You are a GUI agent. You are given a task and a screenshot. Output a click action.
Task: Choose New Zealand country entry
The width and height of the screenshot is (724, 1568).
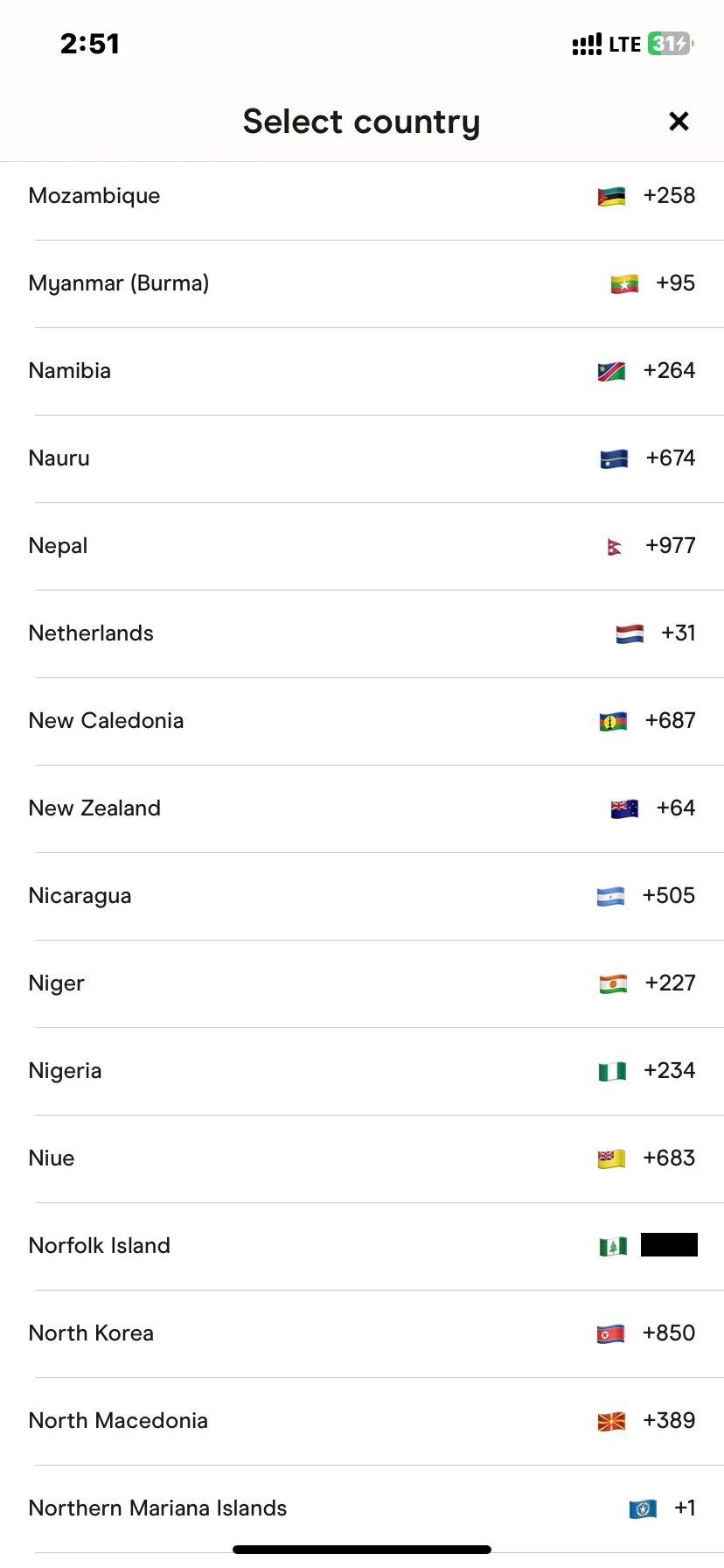(362, 808)
